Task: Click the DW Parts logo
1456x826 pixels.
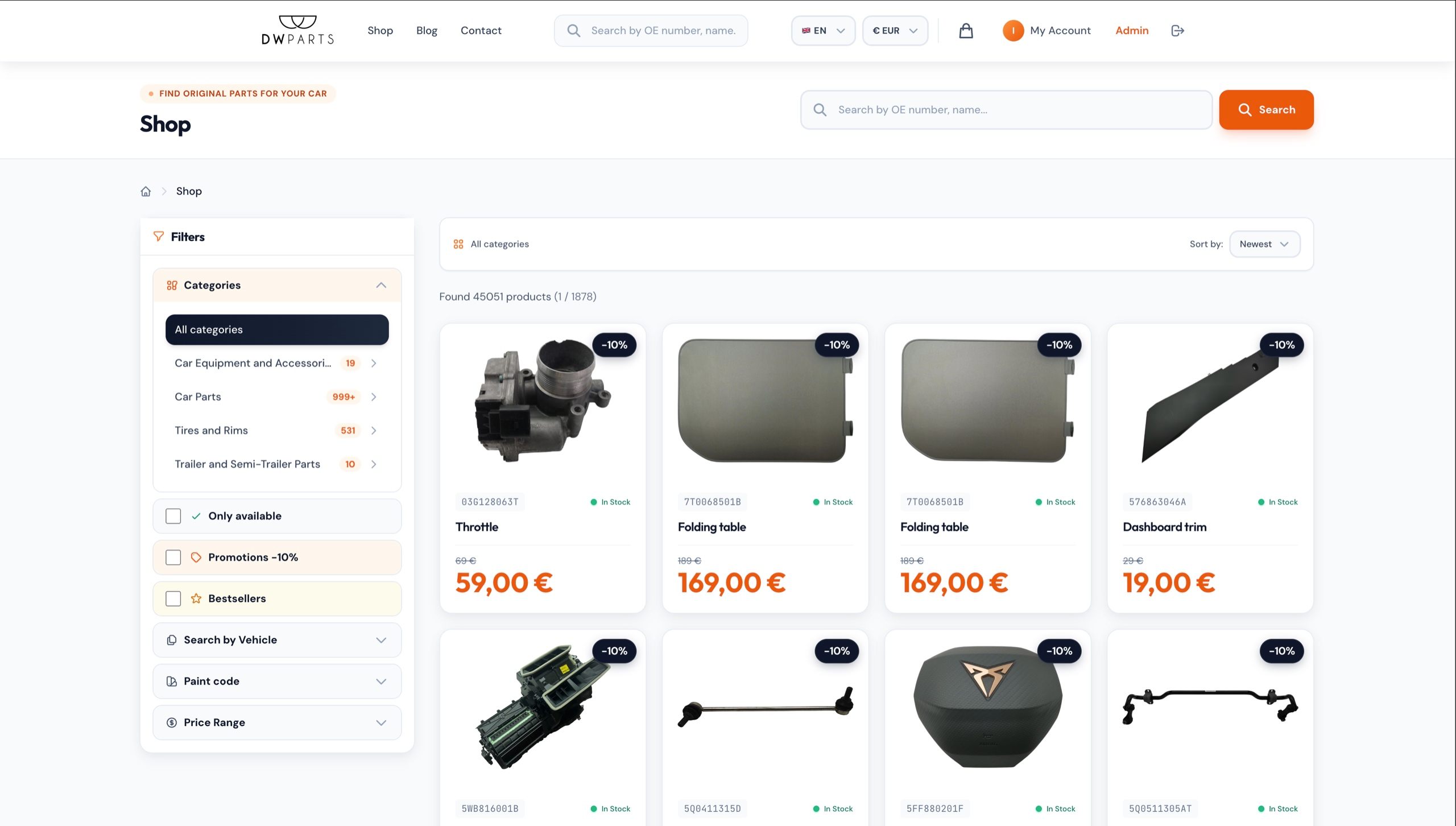Action: tap(297, 30)
